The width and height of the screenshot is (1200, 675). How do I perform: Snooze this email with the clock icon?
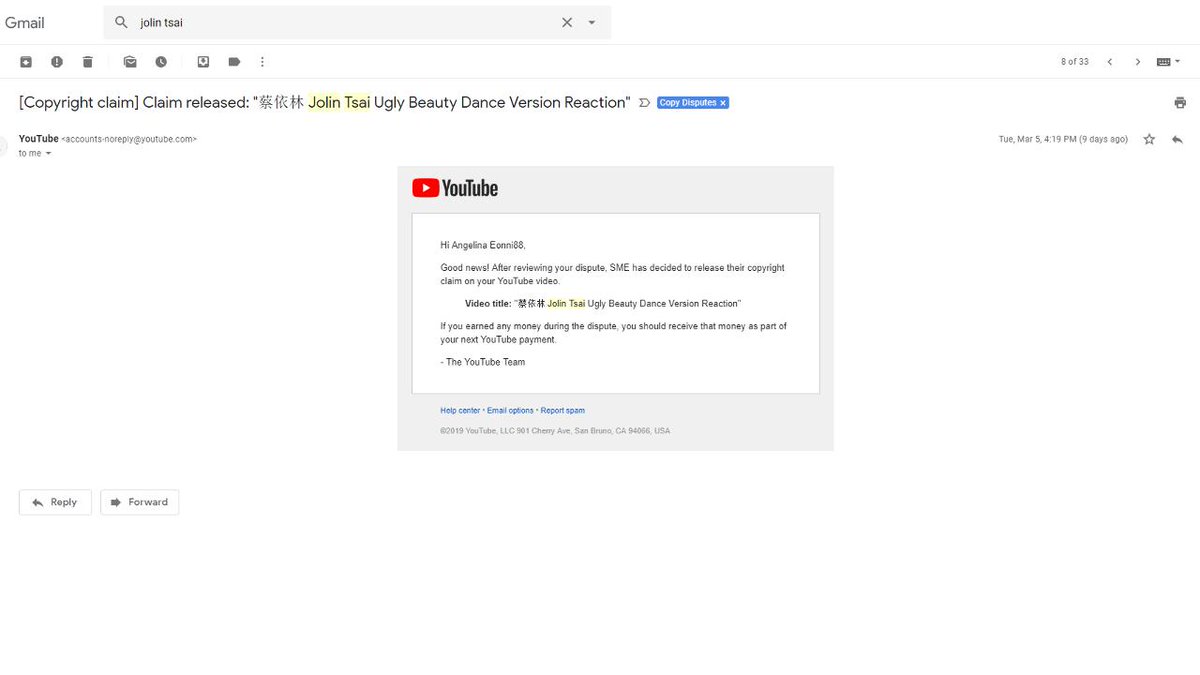click(161, 62)
